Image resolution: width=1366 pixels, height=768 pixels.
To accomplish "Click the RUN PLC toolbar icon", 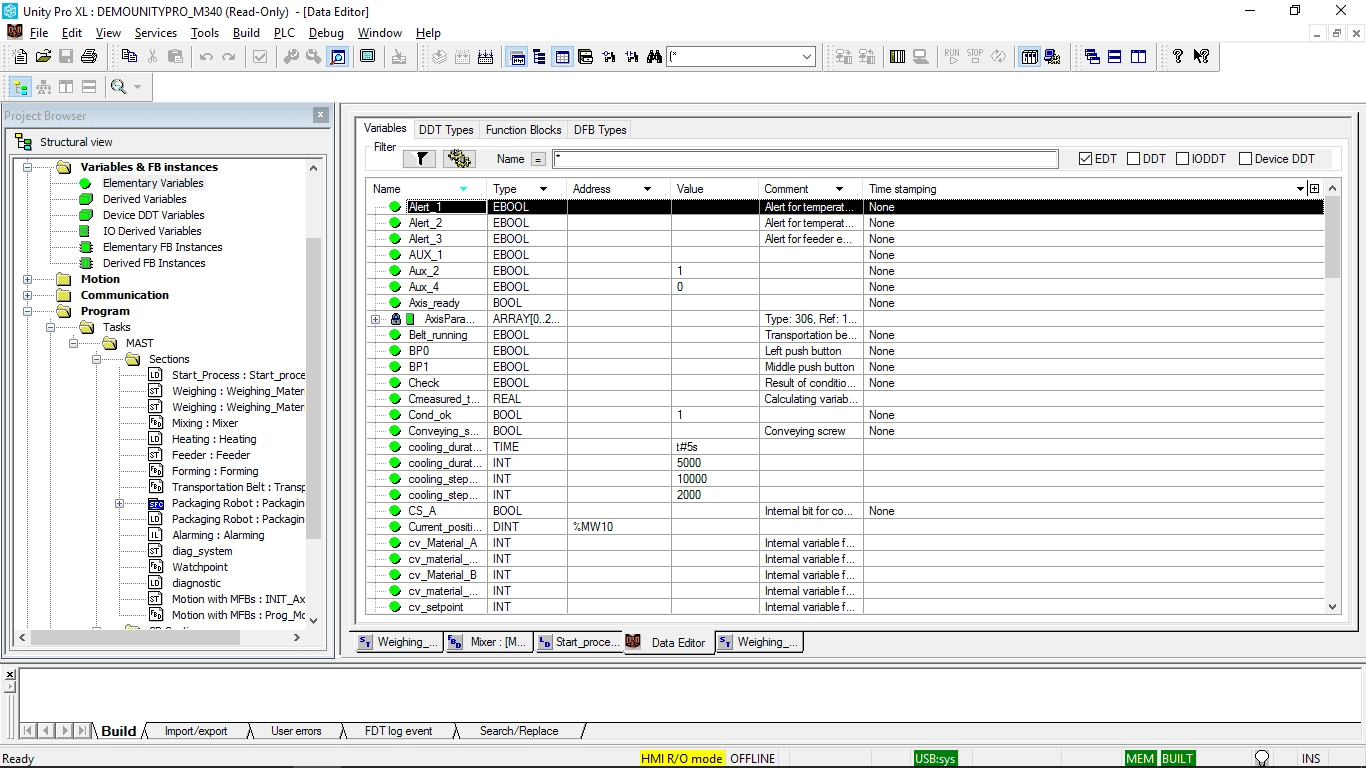I will pyautogui.click(x=951, y=57).
